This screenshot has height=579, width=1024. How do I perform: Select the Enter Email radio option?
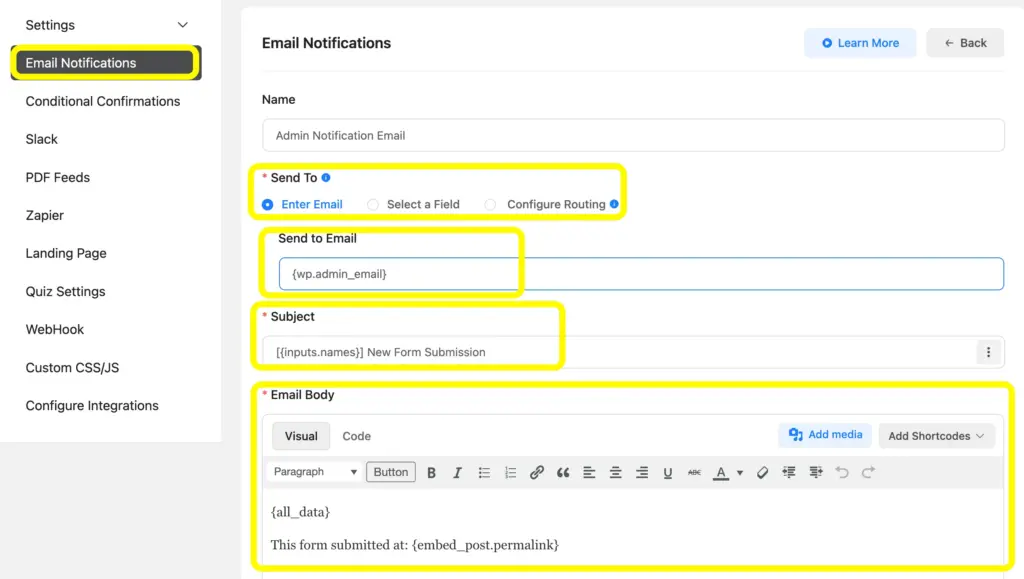(x=267, y=204)
